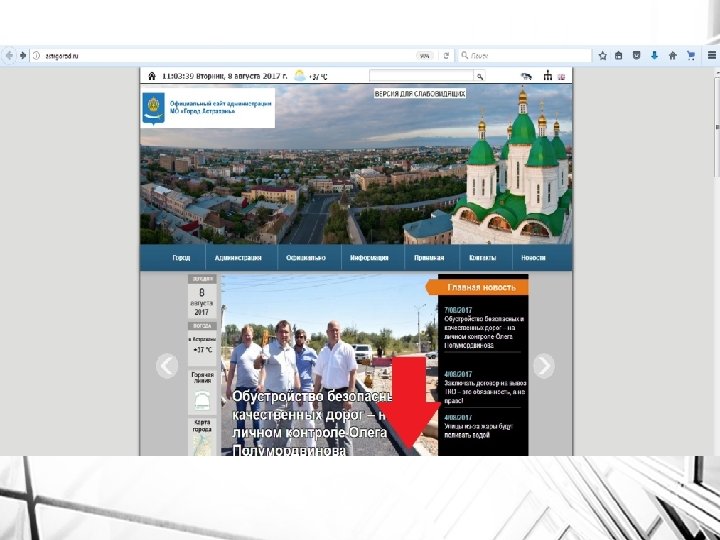Open the Контакты menu item
Viewport: 720px width, 540px height.
click(483, 258)
